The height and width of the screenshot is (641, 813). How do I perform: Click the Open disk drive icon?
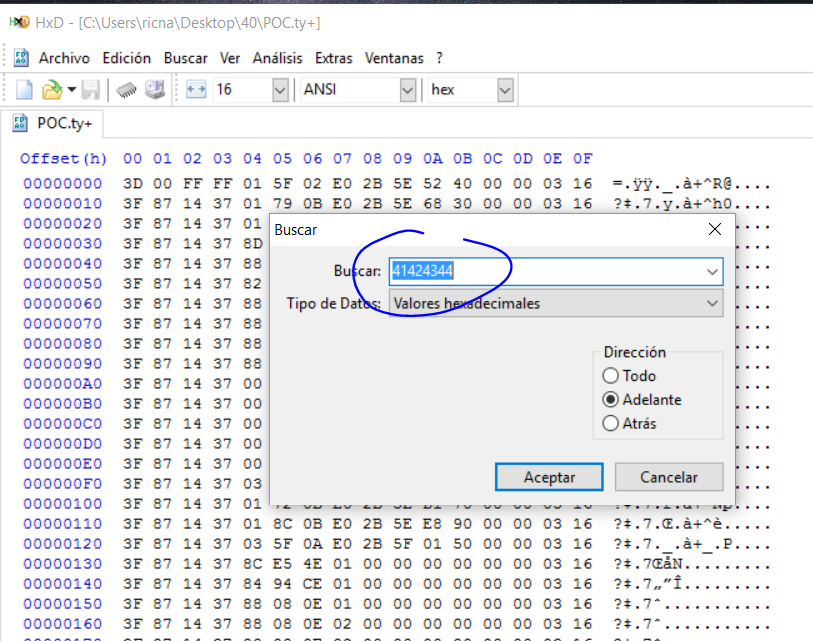coord(154,90)
